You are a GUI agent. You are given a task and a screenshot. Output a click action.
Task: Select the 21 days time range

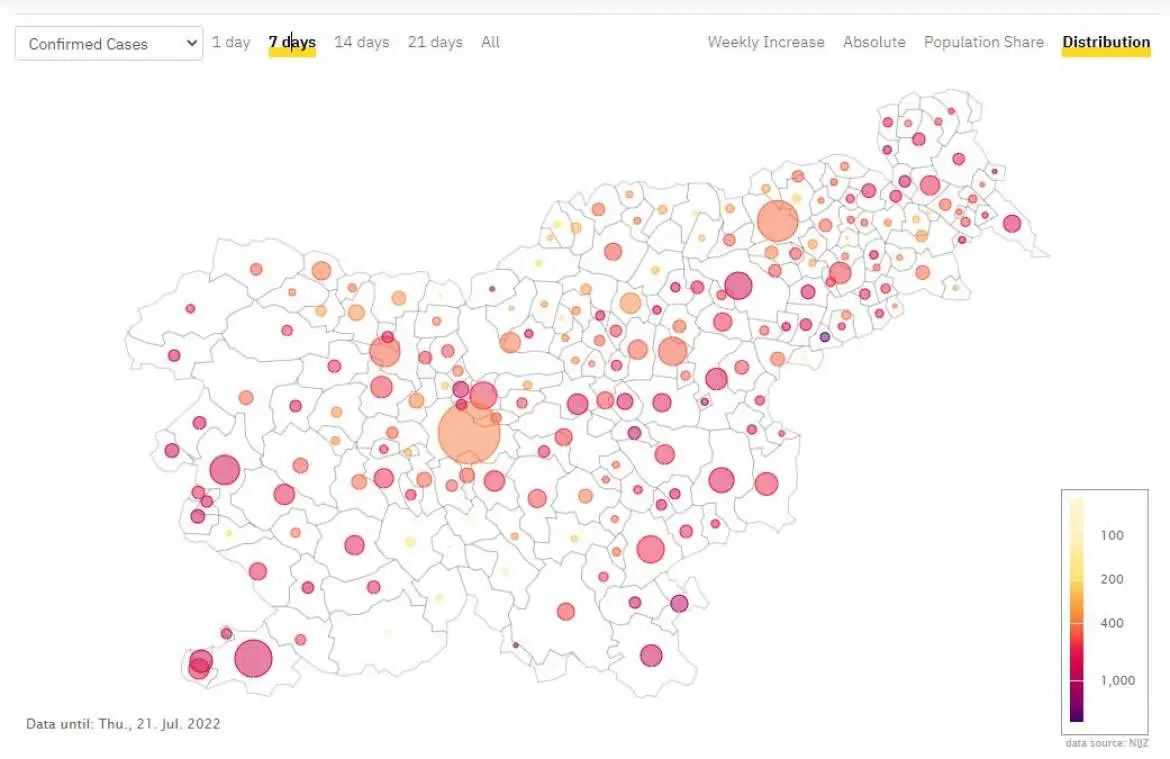tap(435, 42)
